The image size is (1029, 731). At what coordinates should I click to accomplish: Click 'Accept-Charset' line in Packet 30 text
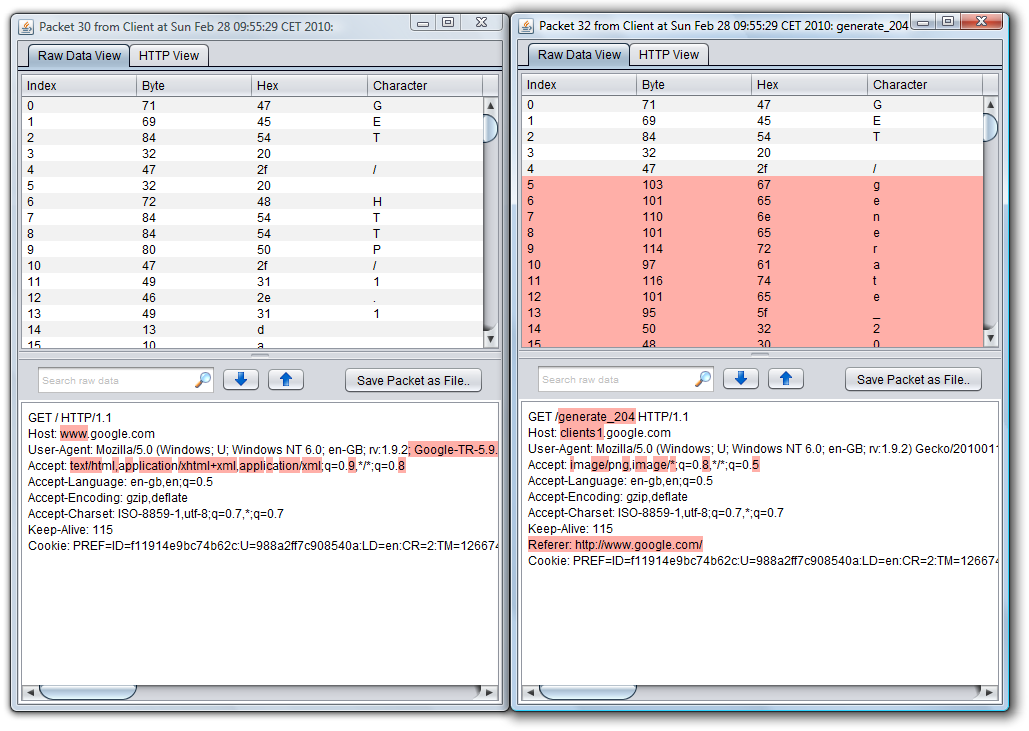156,514
